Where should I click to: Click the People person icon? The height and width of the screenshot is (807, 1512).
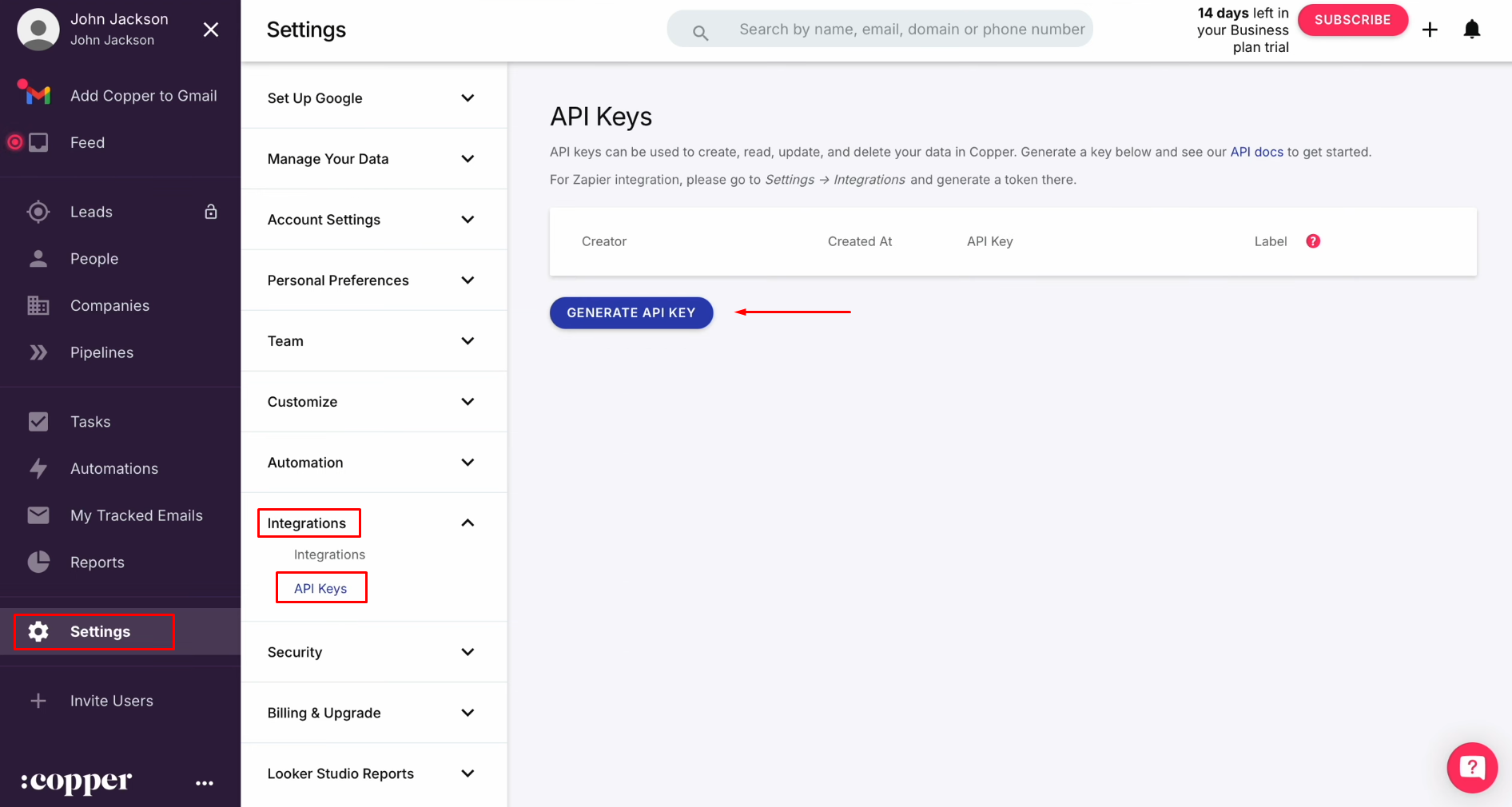(x=38, y=259)
